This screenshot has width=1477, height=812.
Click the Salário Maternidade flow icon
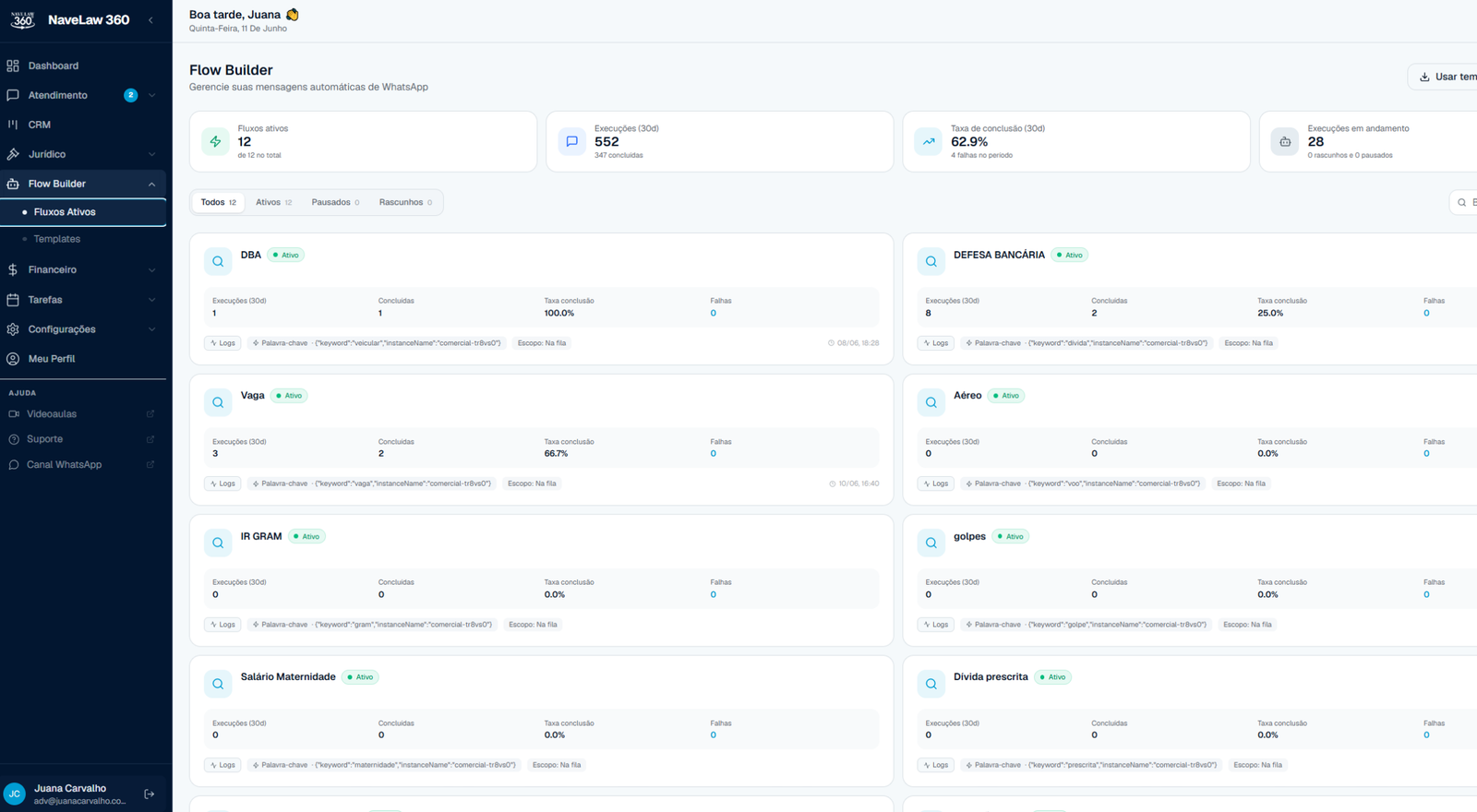(x=218, y=684)
